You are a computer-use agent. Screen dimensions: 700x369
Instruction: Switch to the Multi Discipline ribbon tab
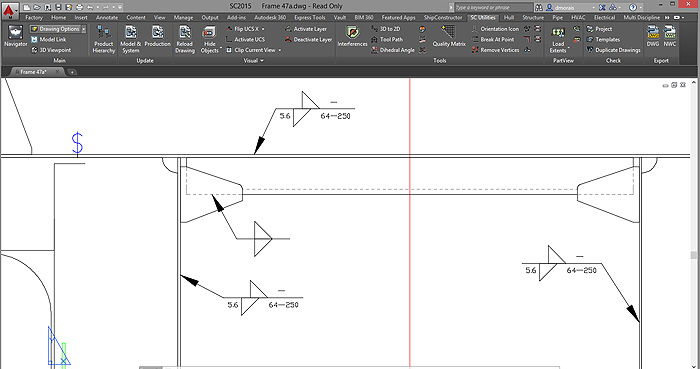(642, 18)
